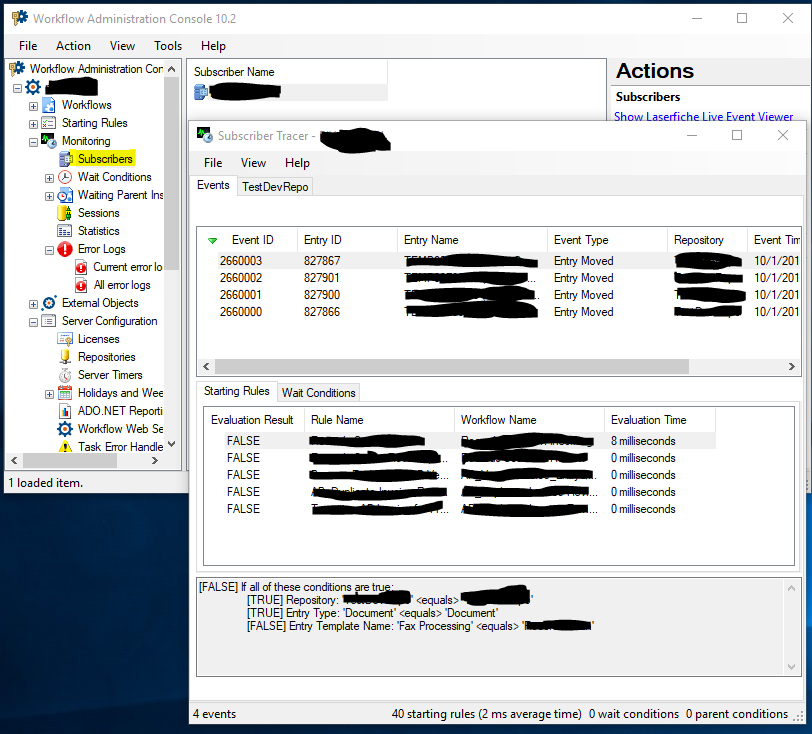The image size is (812, 734).
Task: Select event row 2660000
Action: (498, 312)
